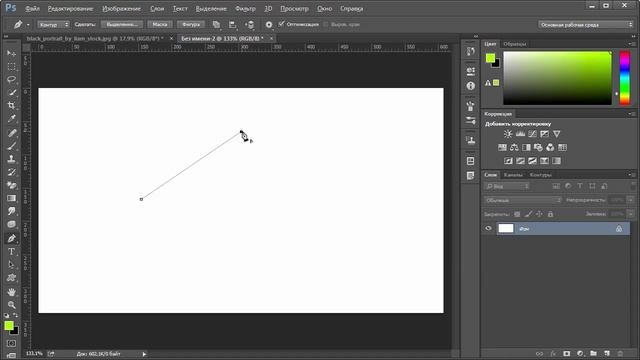Add a Levels adjustment

pyautogui.click(x=520, y=134)
